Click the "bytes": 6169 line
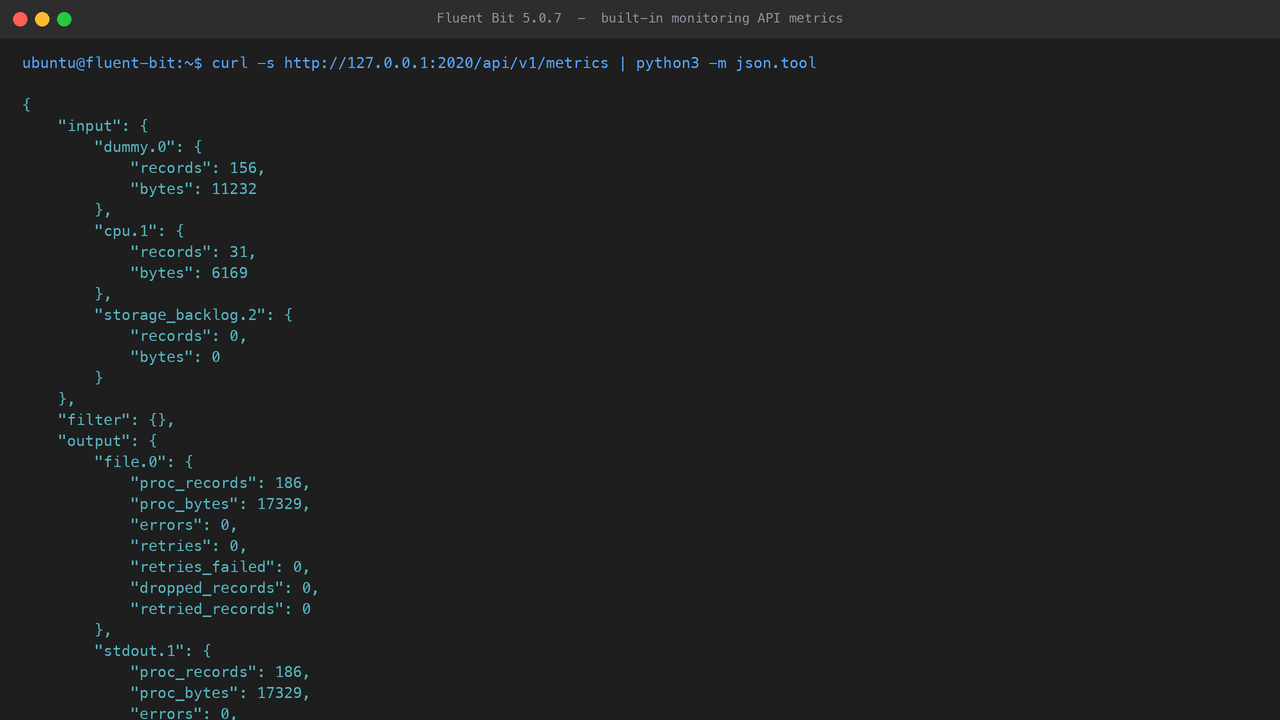Image resolution: width=1280 pixels, height=720 pixels. click(189, 273)
